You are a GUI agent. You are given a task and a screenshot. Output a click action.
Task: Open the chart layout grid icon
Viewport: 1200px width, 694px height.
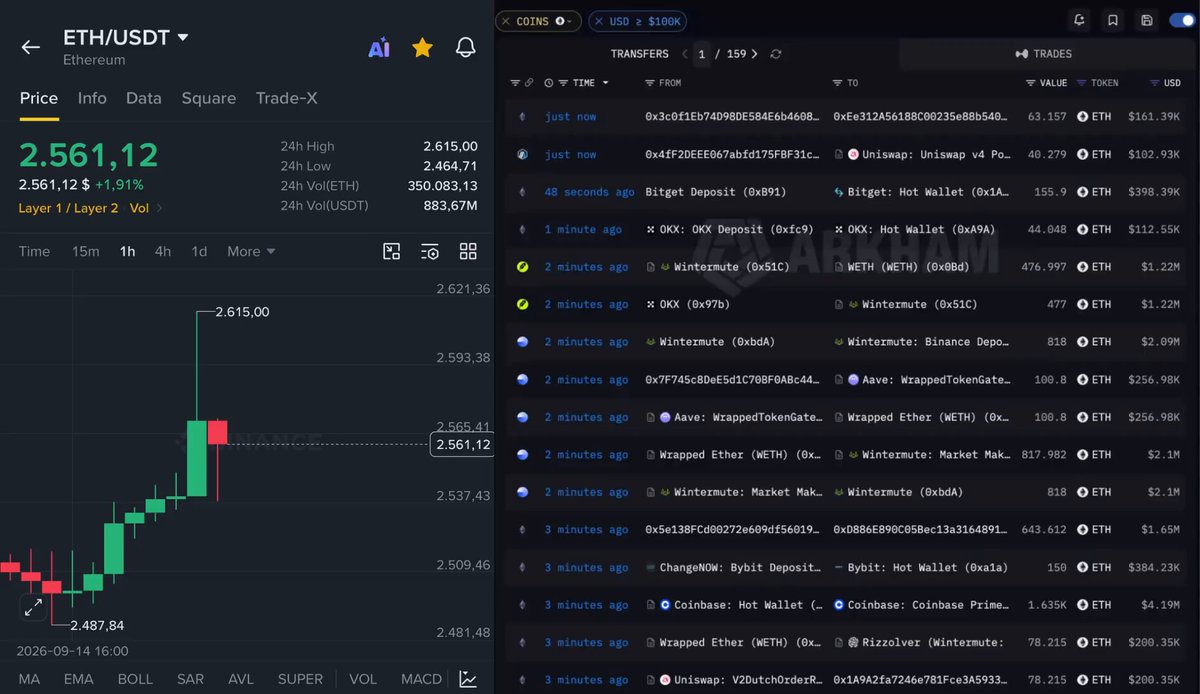click(x=468, y=251)
